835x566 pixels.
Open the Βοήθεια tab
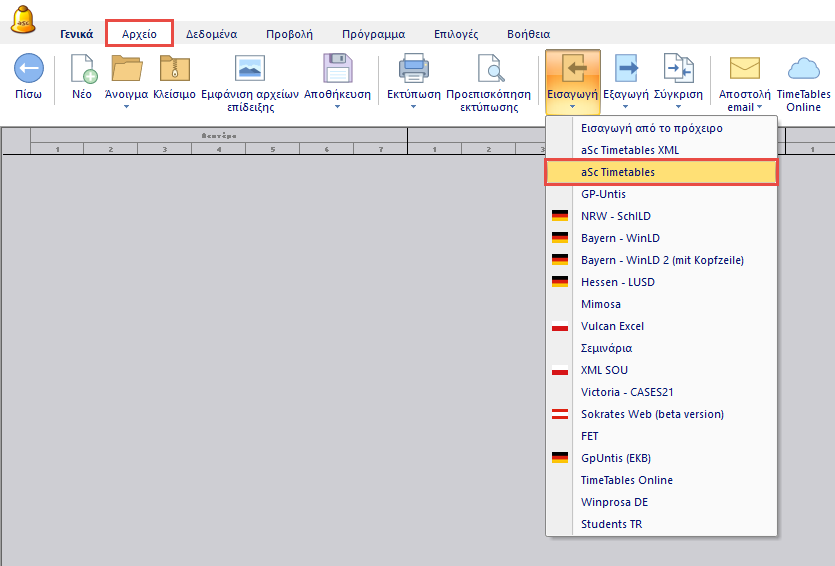(x=528, y=34)
